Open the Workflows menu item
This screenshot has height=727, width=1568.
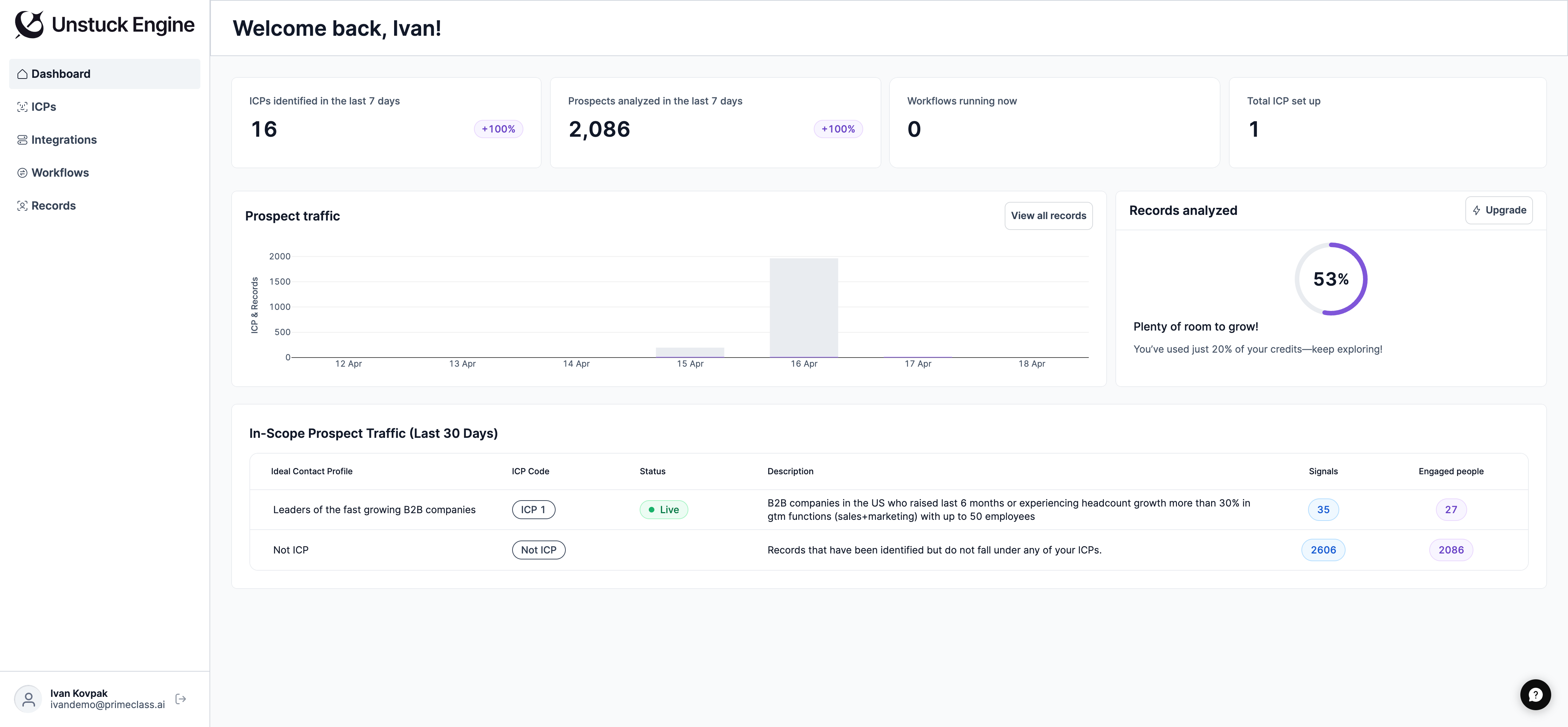click(x=60, y=173)
